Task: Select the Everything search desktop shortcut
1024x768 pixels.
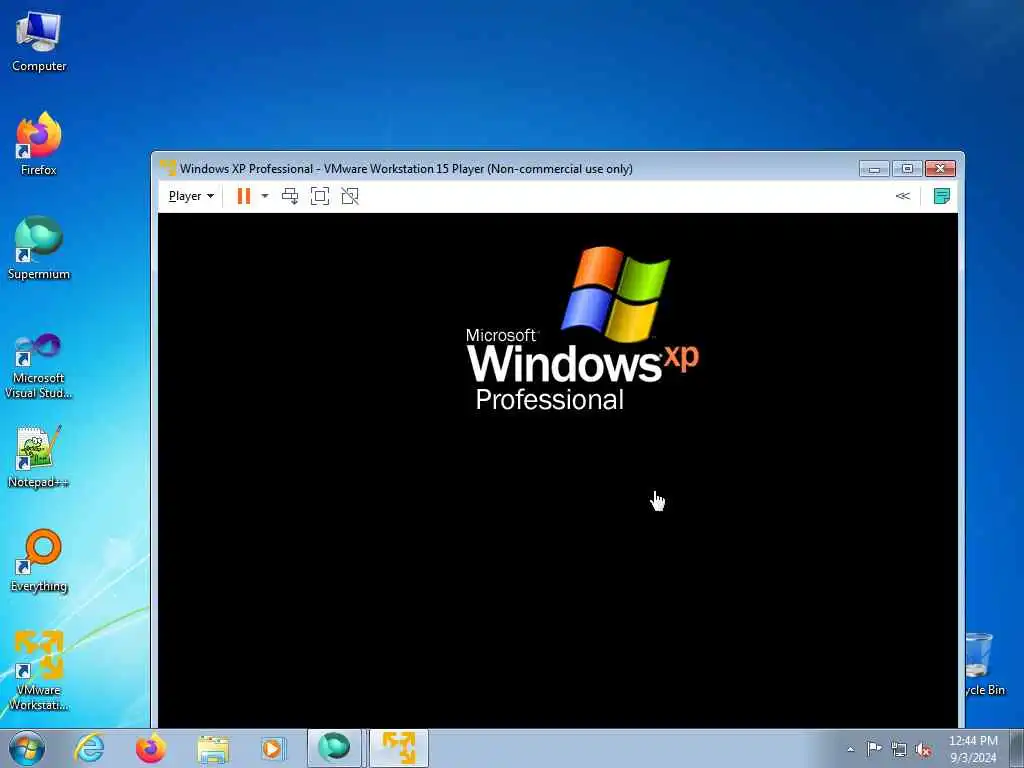Action: [x=39, y=561]
